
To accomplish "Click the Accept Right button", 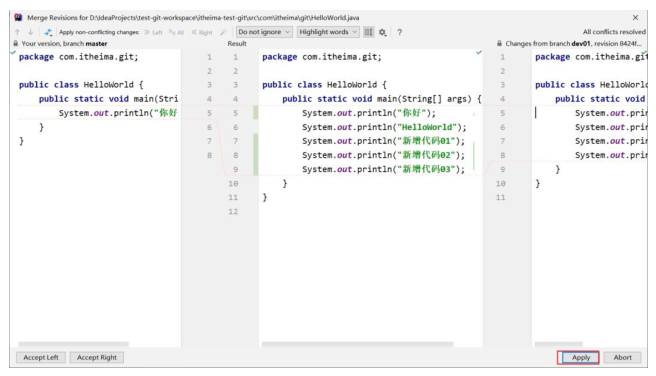I will pyautogui.click(x=97, y=357).
